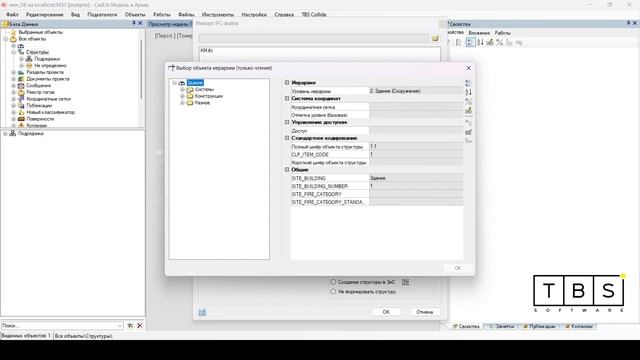Image resolution: width=640 pixels, height=360 pixels.
Task: Expand Разделы проекта node
Action: (x=13, y=72)
